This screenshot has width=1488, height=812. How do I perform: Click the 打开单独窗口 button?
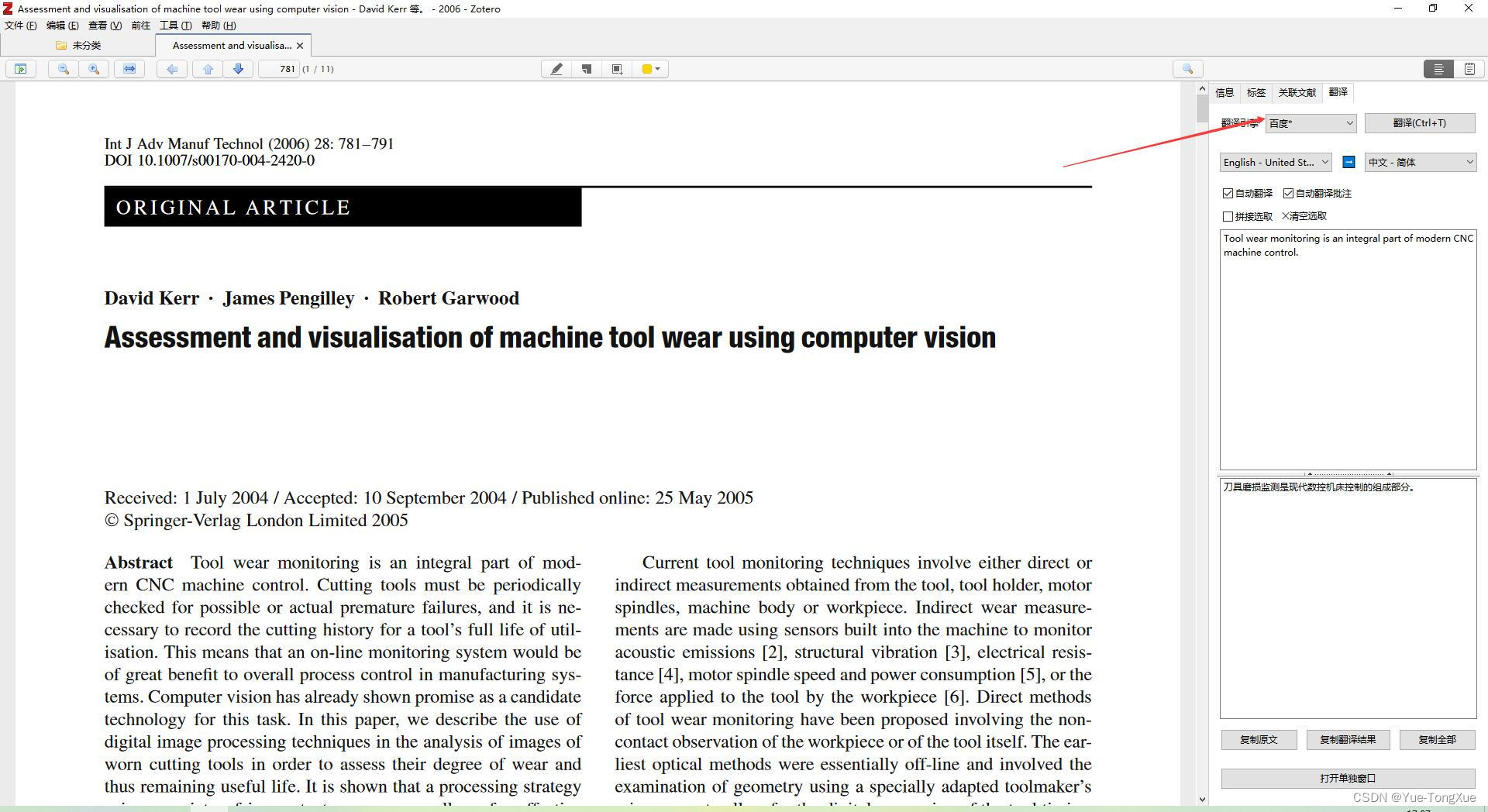pos(1348,779)
